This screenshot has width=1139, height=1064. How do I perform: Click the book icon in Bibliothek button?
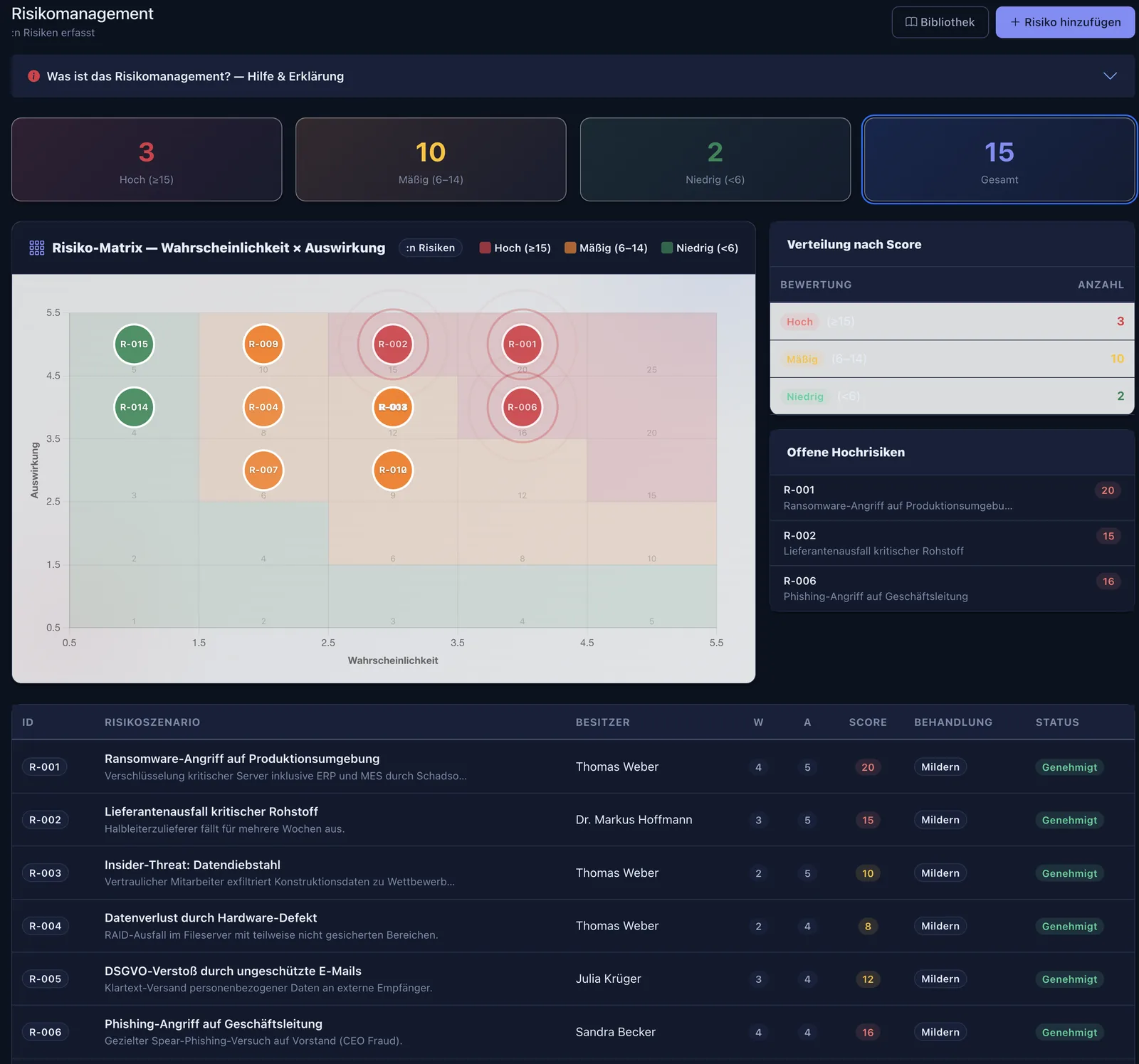(910, 22)
